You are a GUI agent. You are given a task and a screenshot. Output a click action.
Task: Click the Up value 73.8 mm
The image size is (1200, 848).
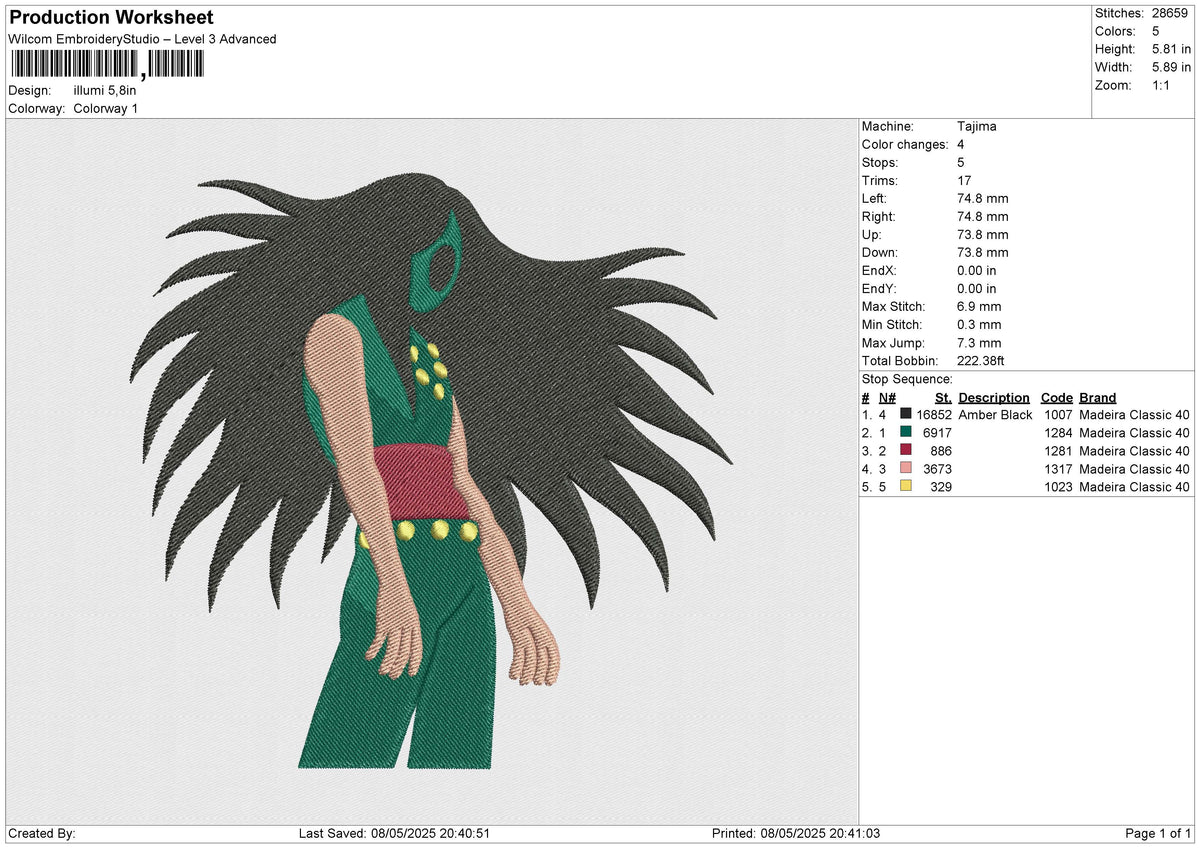point(983,234)
